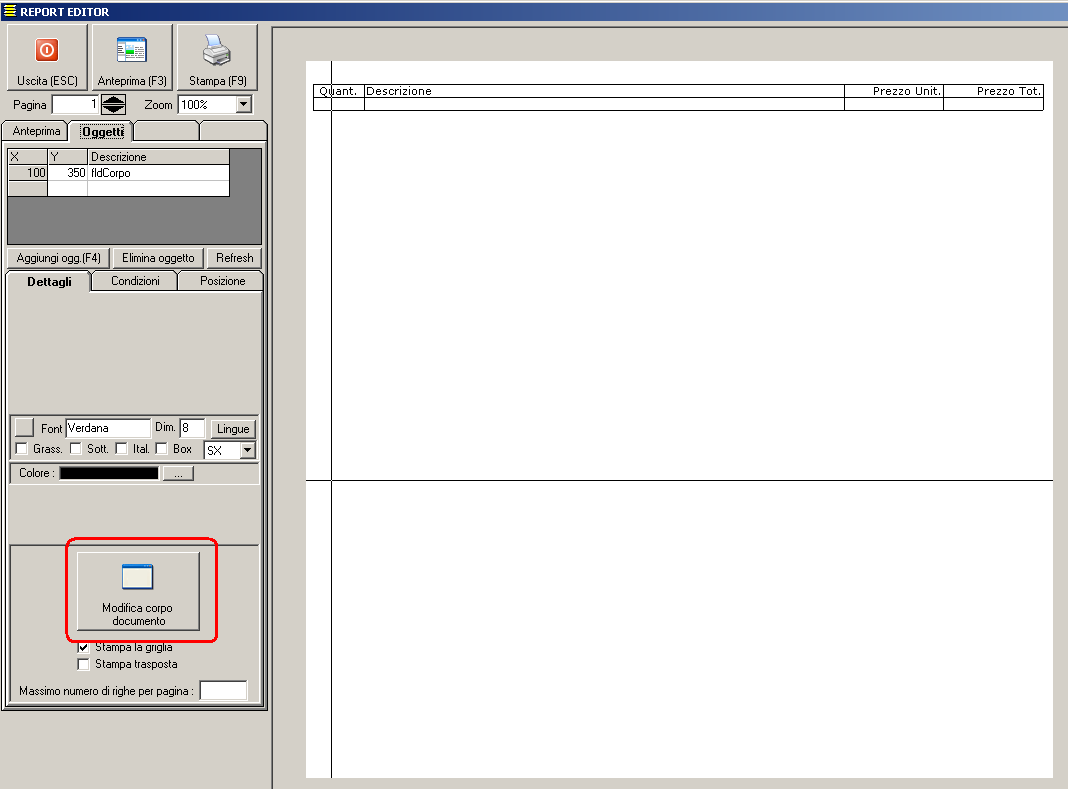Viewport: 1068px width, 789px height.
Task: Print with Stampa (F9) button
Action: 217,57
